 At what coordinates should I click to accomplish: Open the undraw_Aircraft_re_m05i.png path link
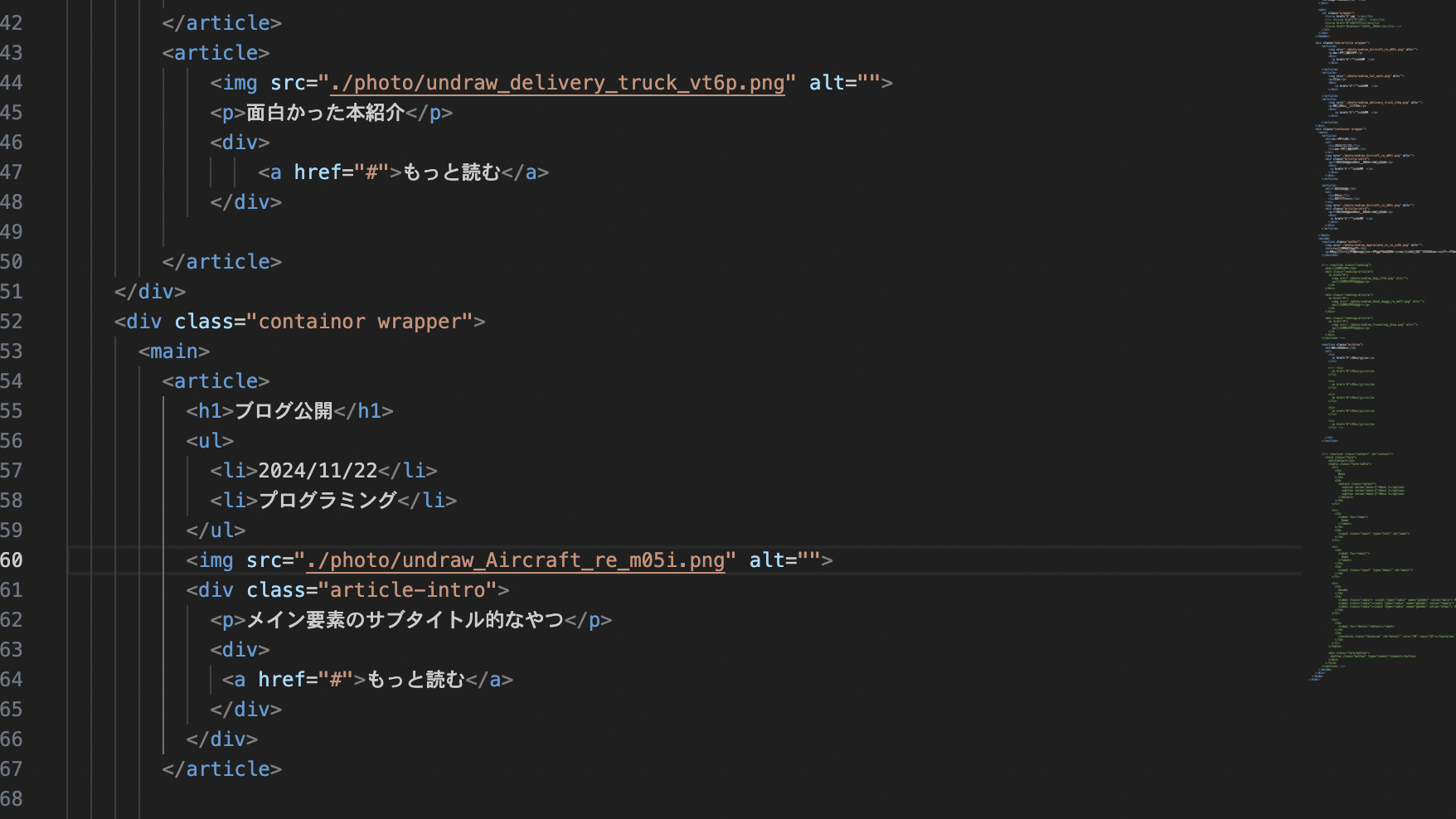[x=521, y=560]
